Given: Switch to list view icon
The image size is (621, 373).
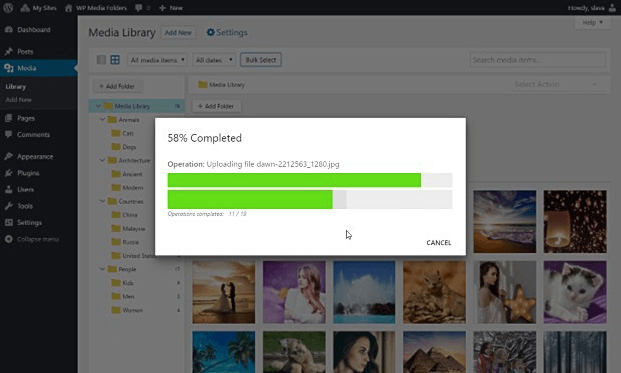Looking at the screenshot, I should coord(101,60).
